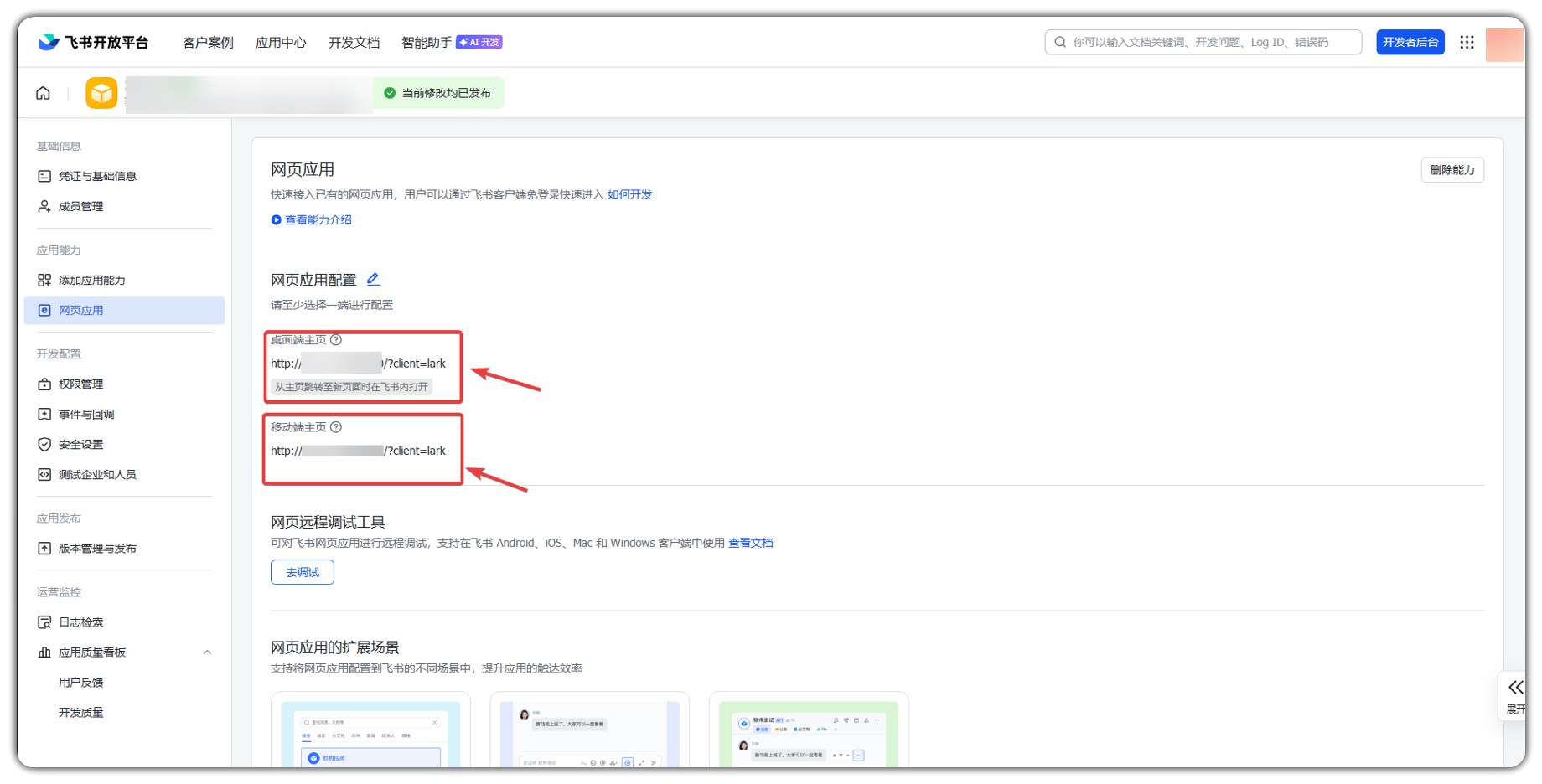The image size is (1542, 784).
Task: Click the 去调试 button
Action: [303, 572]
